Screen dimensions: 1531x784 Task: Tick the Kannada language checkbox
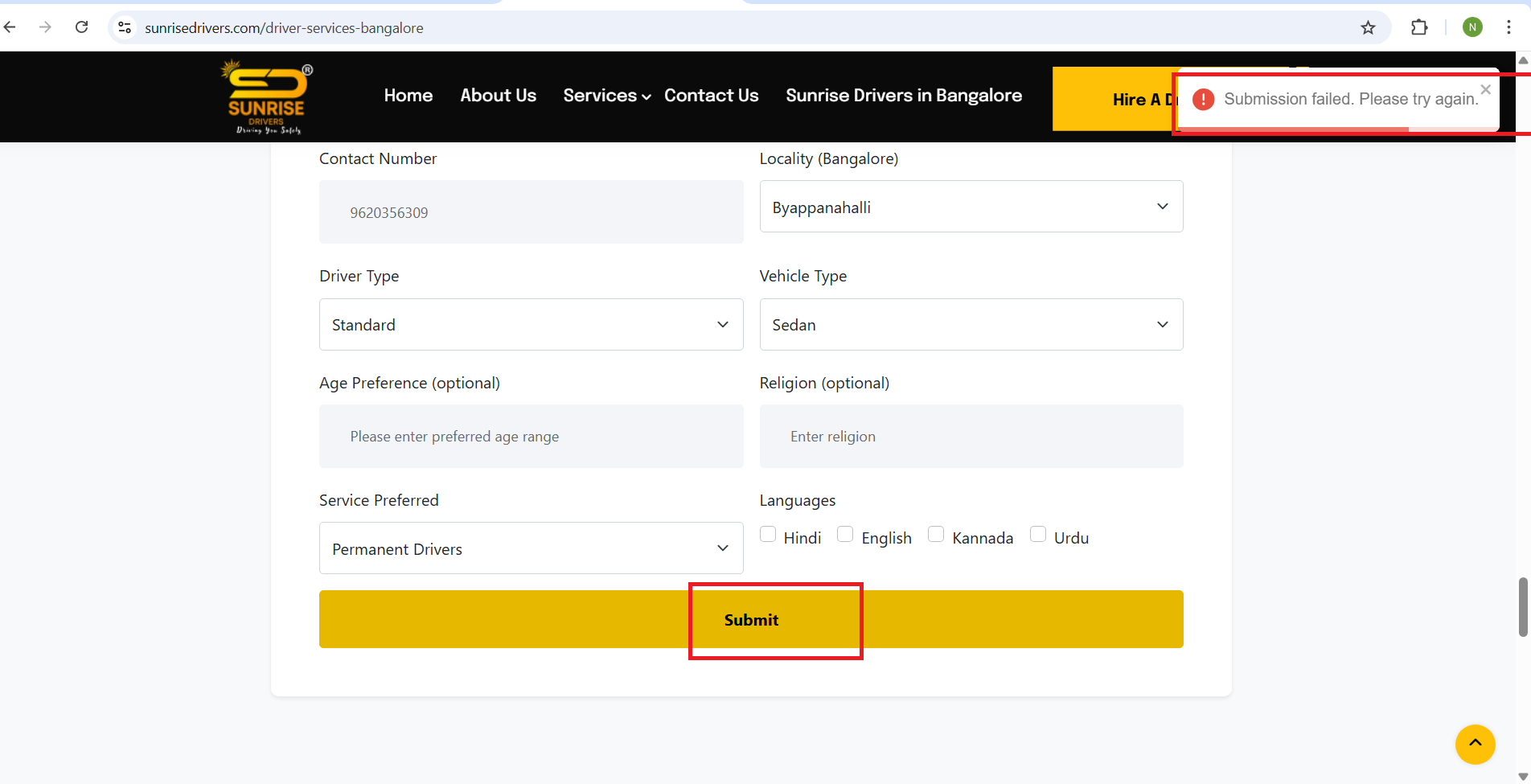936,535
